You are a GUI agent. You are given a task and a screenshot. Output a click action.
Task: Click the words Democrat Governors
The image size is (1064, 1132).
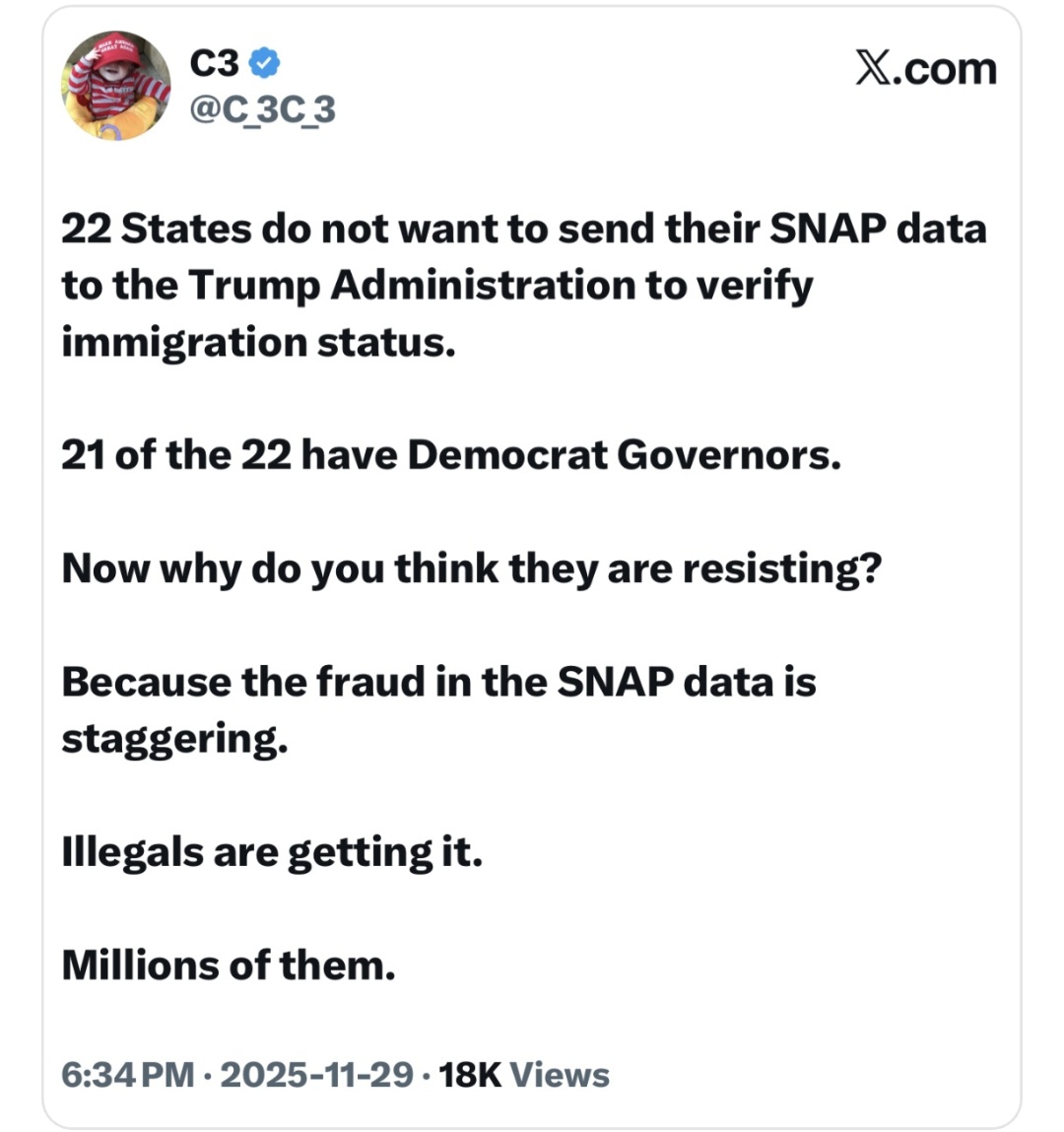click(x=624, y=455)
